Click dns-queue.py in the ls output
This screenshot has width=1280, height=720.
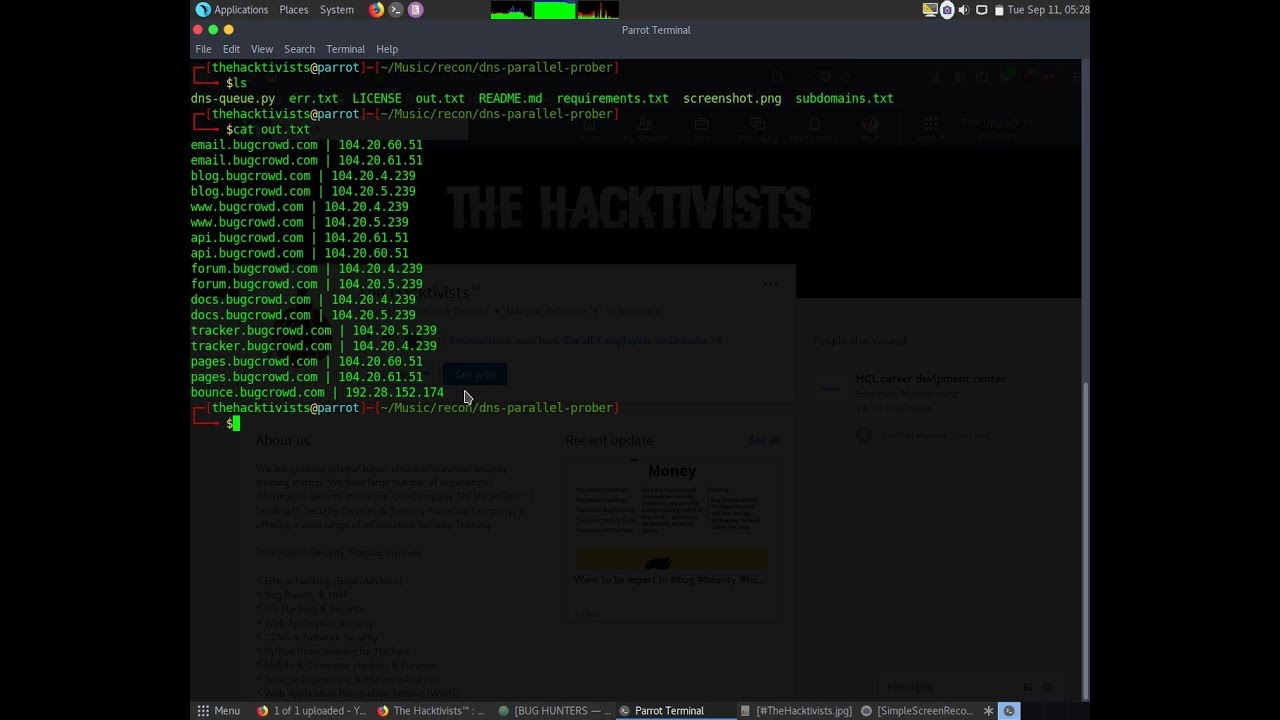(x=233, y=99)
